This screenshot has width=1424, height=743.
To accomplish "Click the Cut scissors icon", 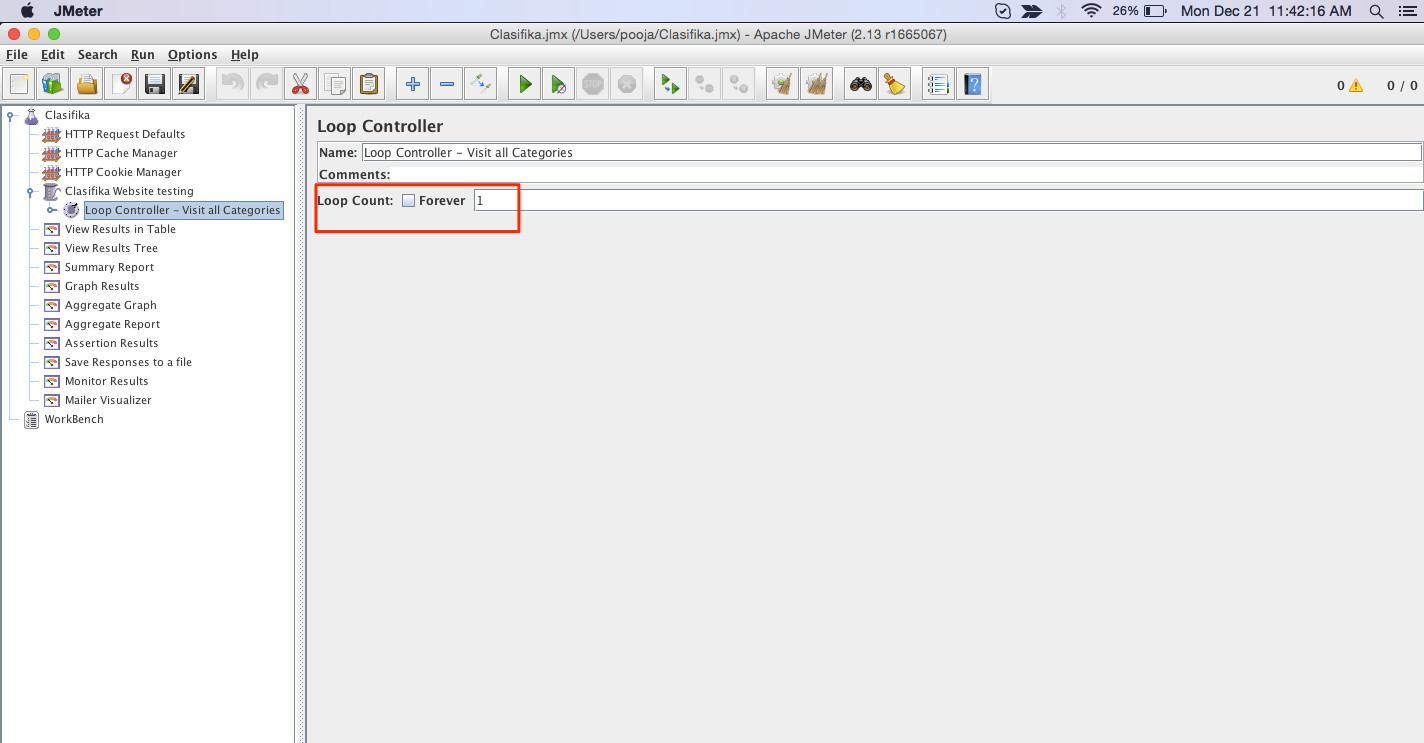I will coord(300,85).
